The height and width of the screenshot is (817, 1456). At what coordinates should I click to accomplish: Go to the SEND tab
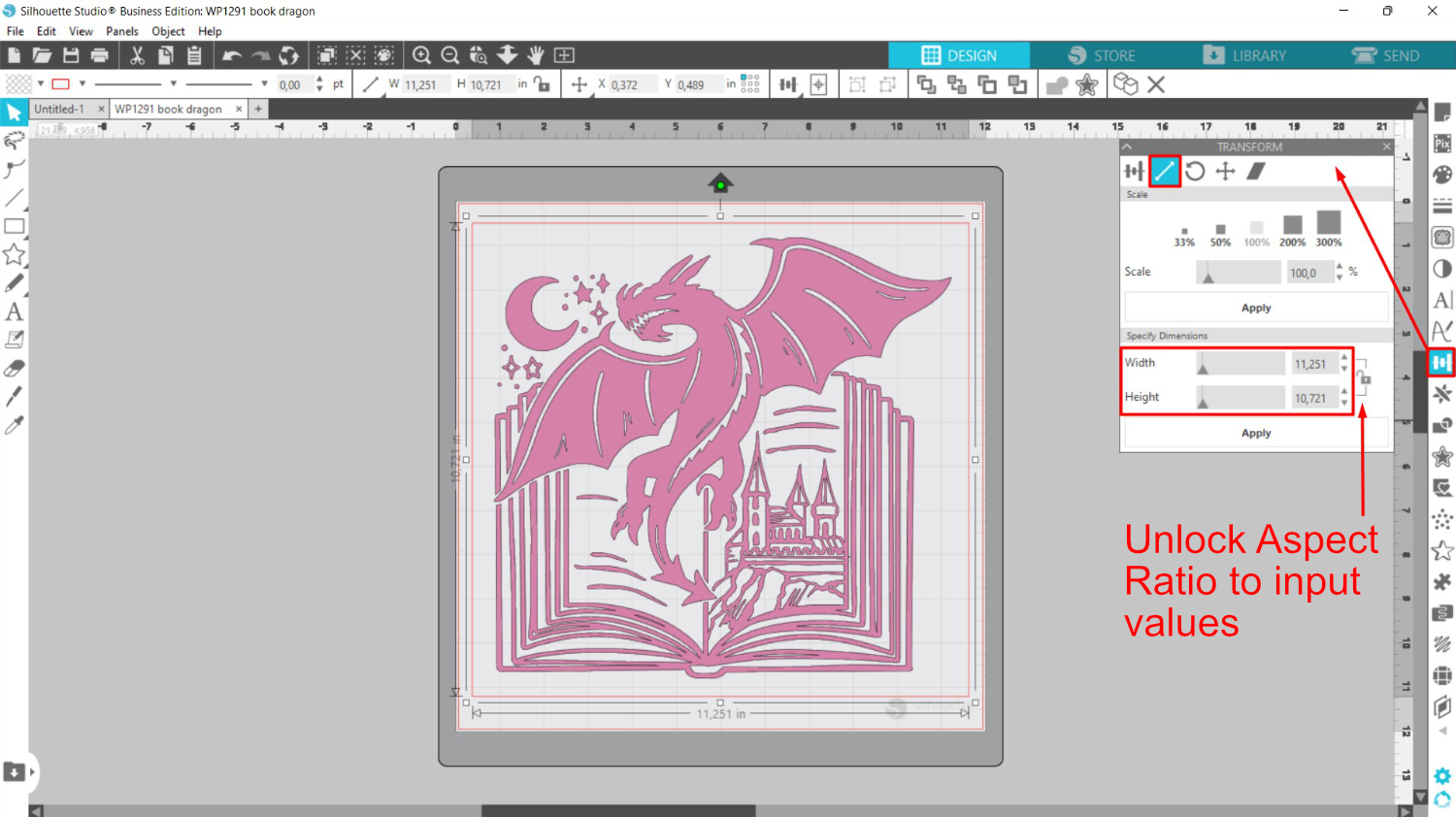pyautogui.click(x=1386, y=55)
